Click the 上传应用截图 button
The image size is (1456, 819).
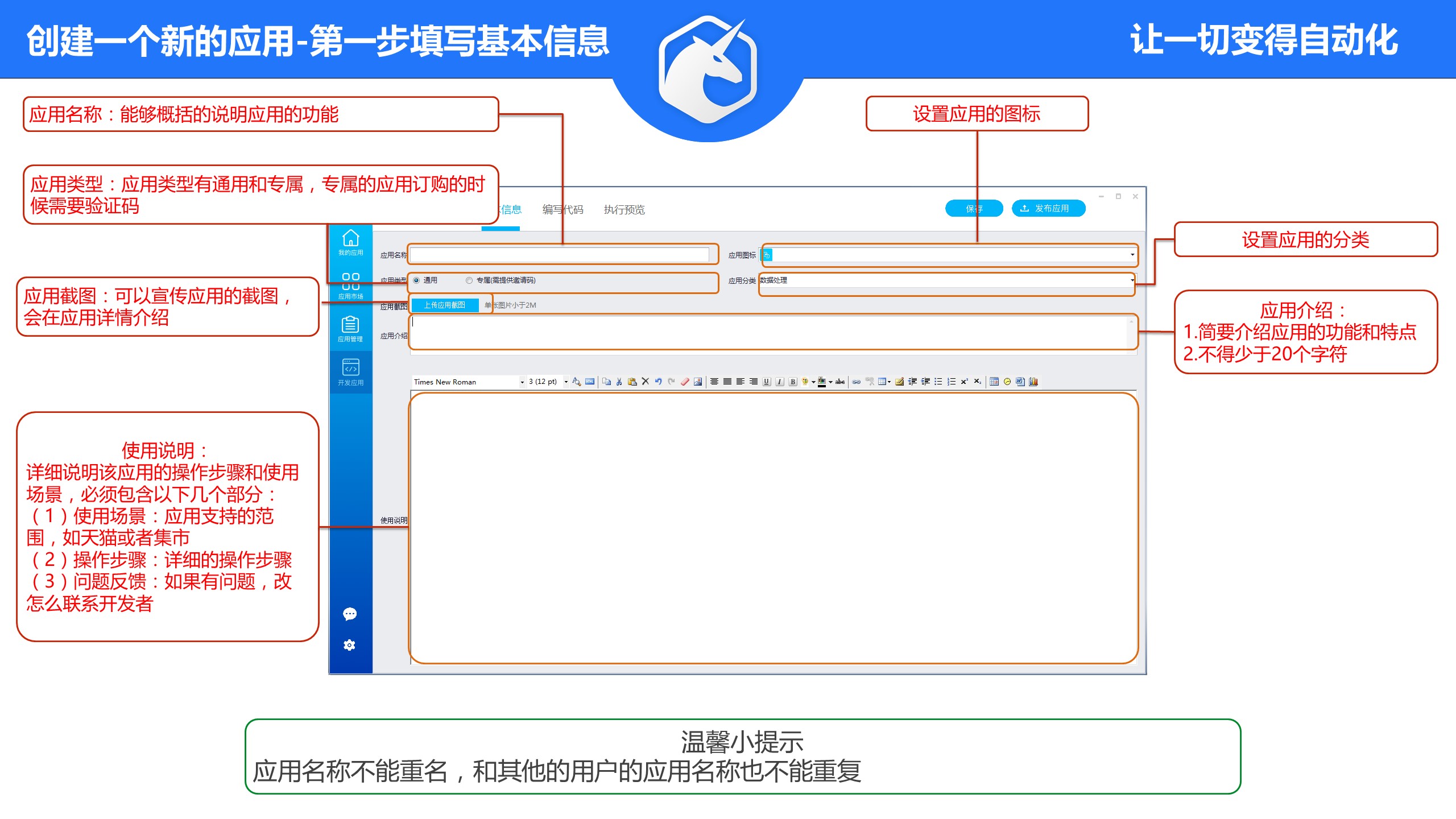pyautogui.click(x=445, y=305)
